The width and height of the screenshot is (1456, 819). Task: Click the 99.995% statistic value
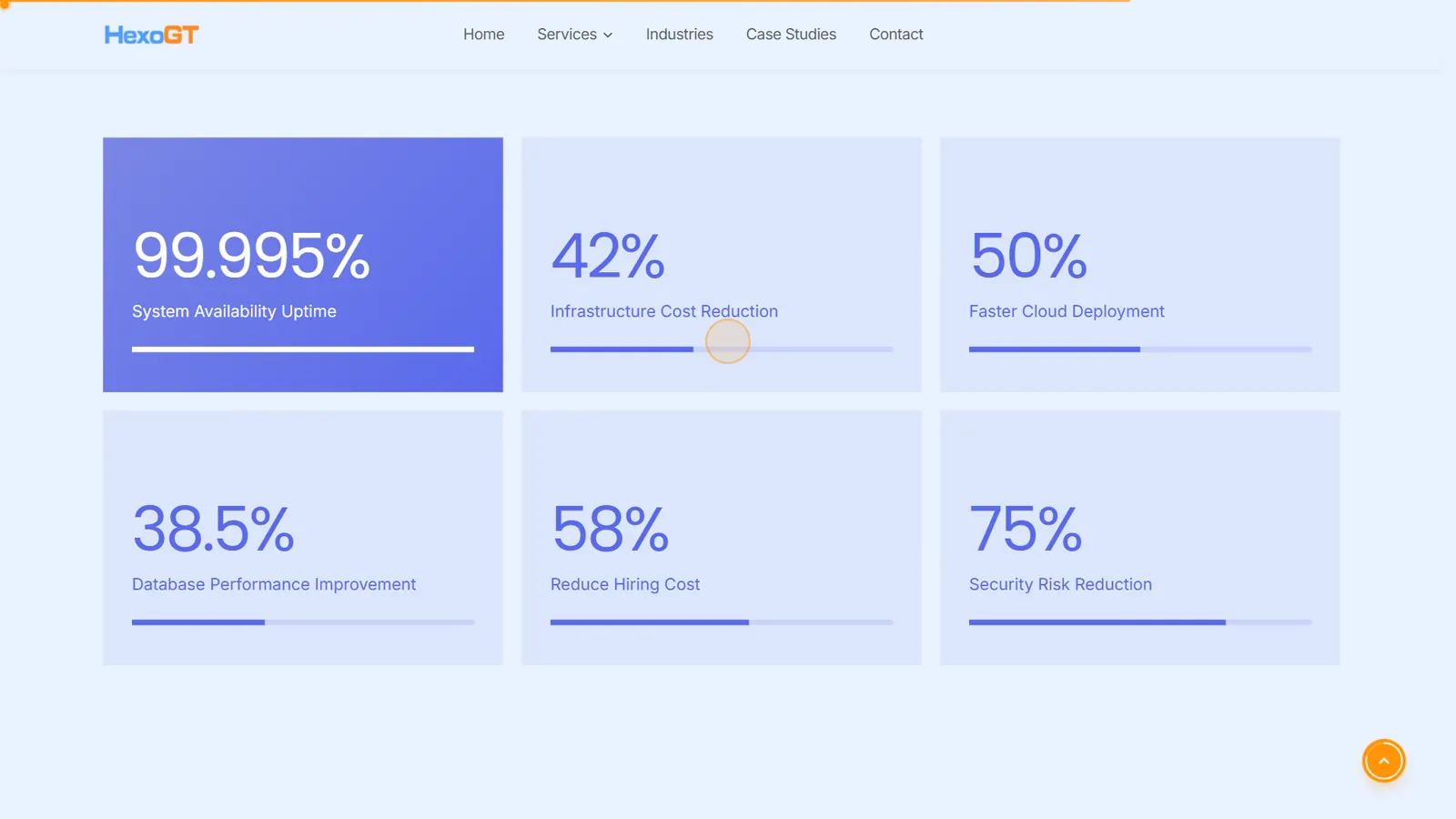(x=251, y=256)
